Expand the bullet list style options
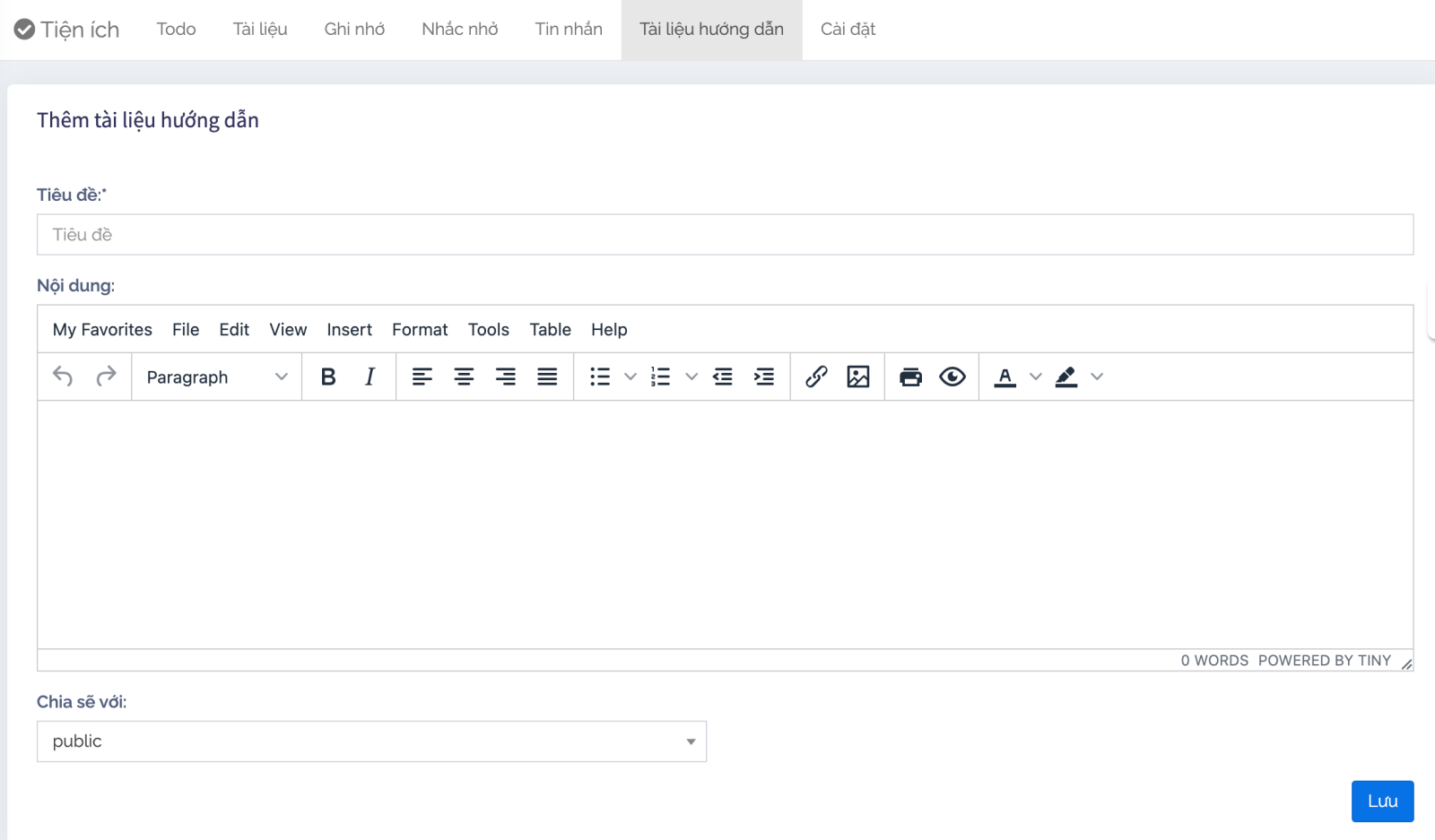The image size is (1435, 840). click(x=631, y=377)
